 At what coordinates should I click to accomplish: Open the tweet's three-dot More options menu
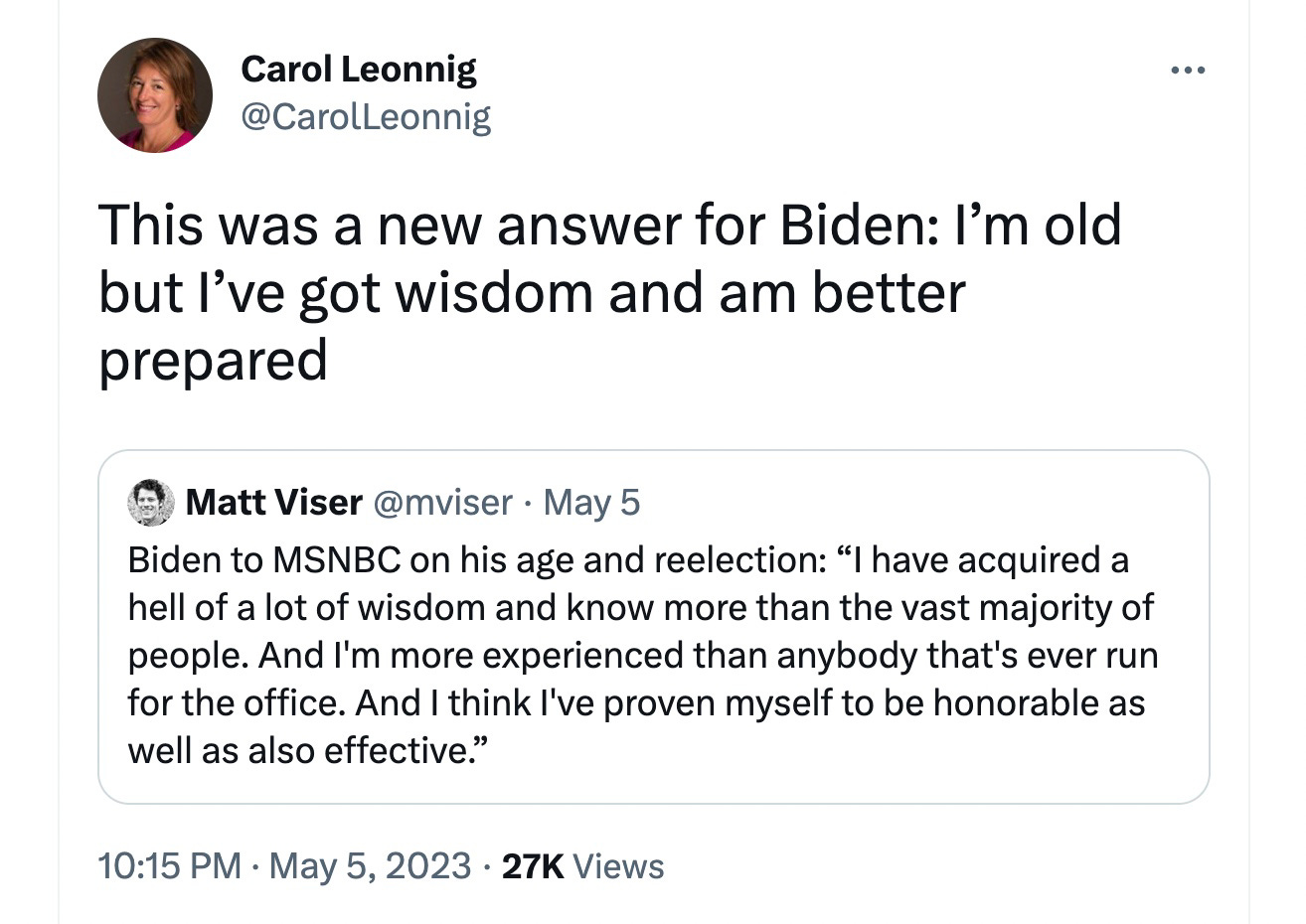(x=1187, y=71)
